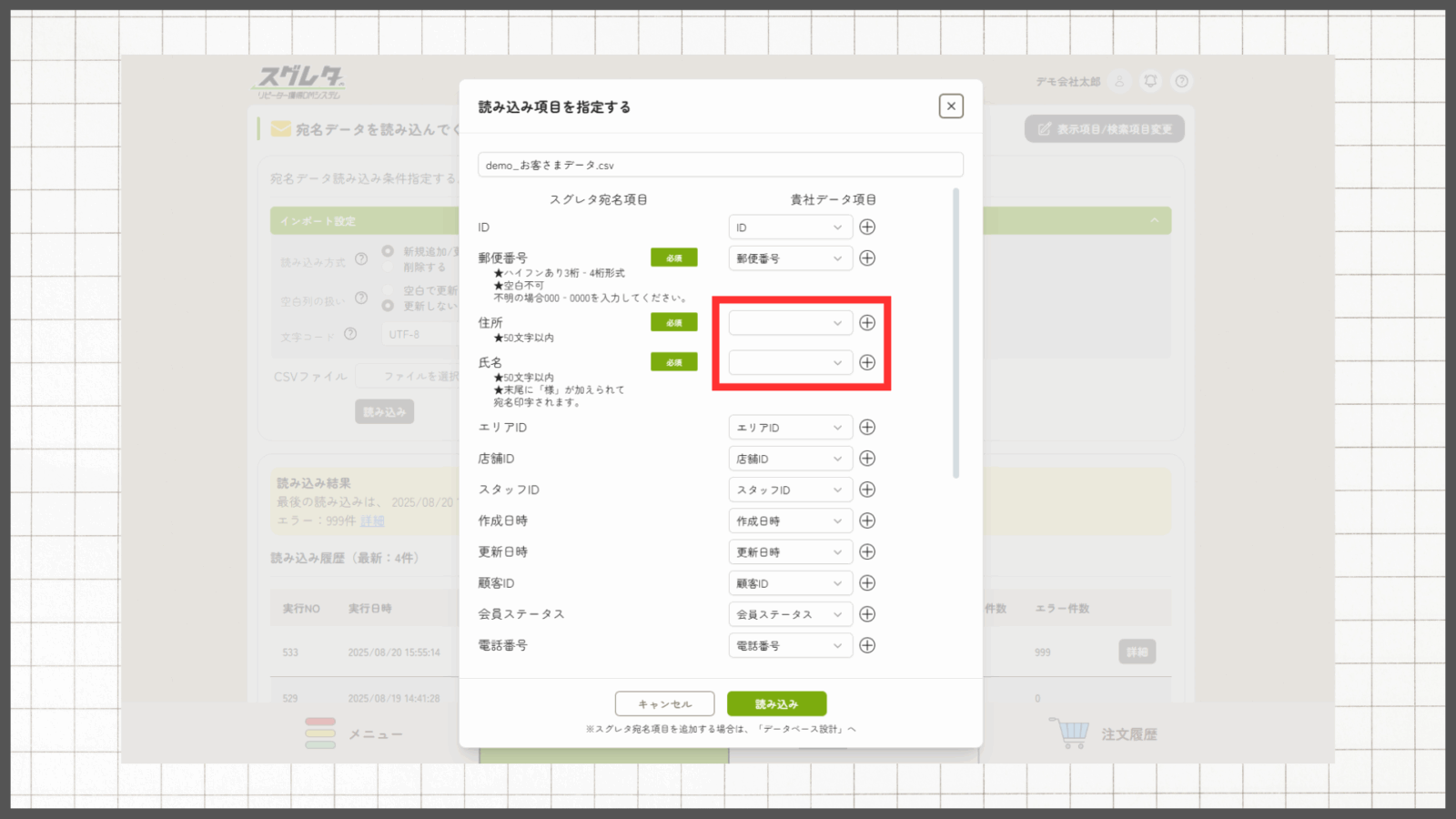Add a field with plus icon beside 住所
The image size is (1456, 819).
[867, 323]
